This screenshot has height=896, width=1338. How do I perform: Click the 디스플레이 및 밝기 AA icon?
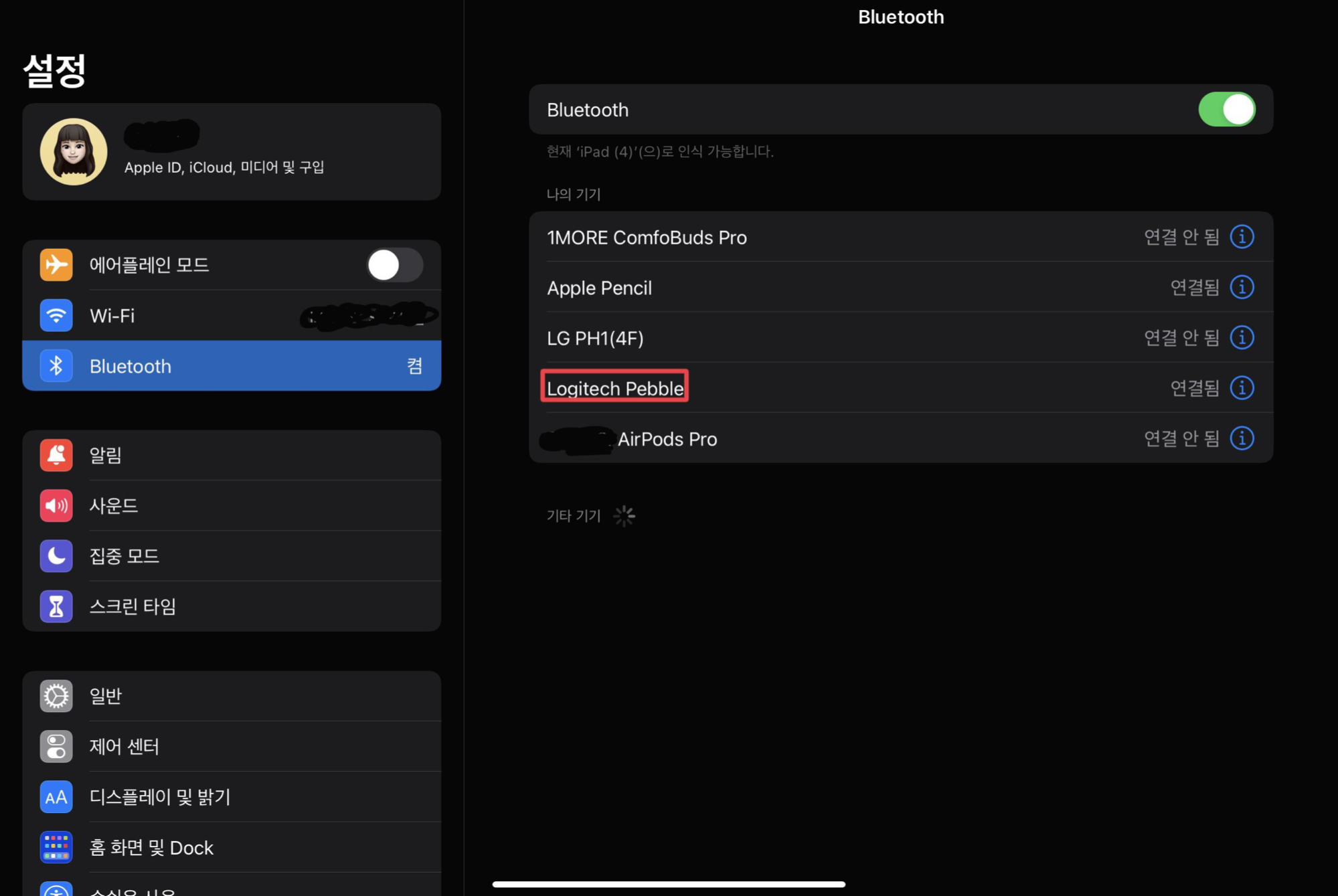pyautogui.click(x=56, y=797)
